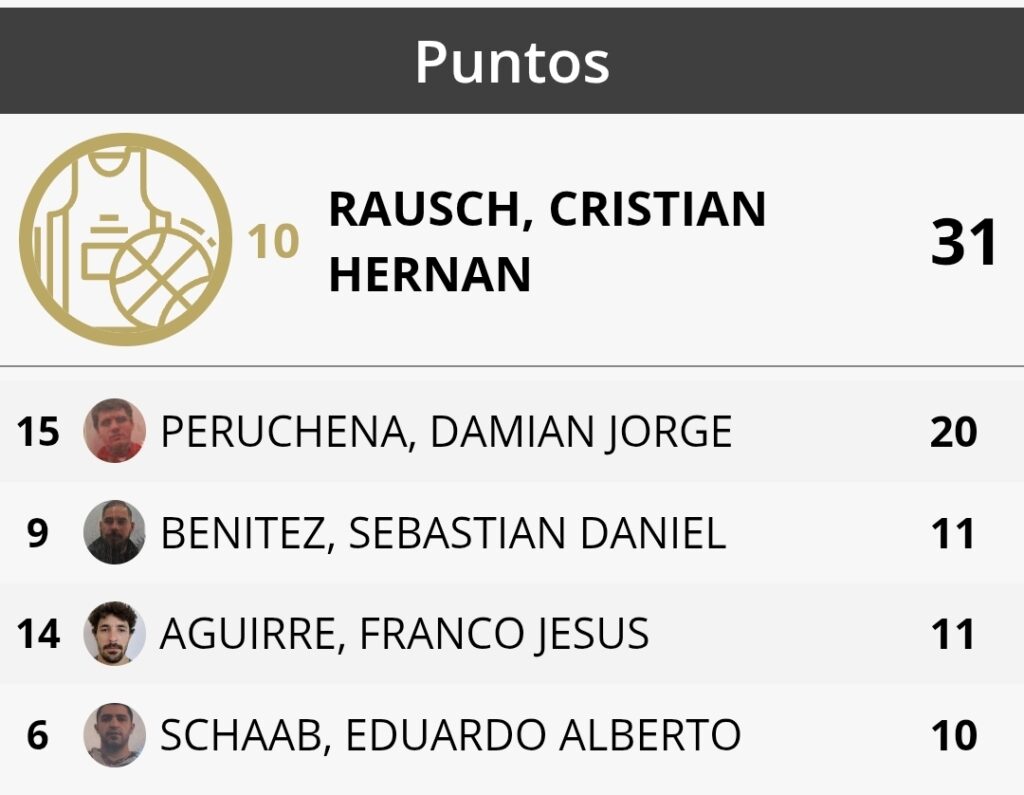Click jersey number 14 in Aguirre row
1024x795 pixels.
pos(38,634)
